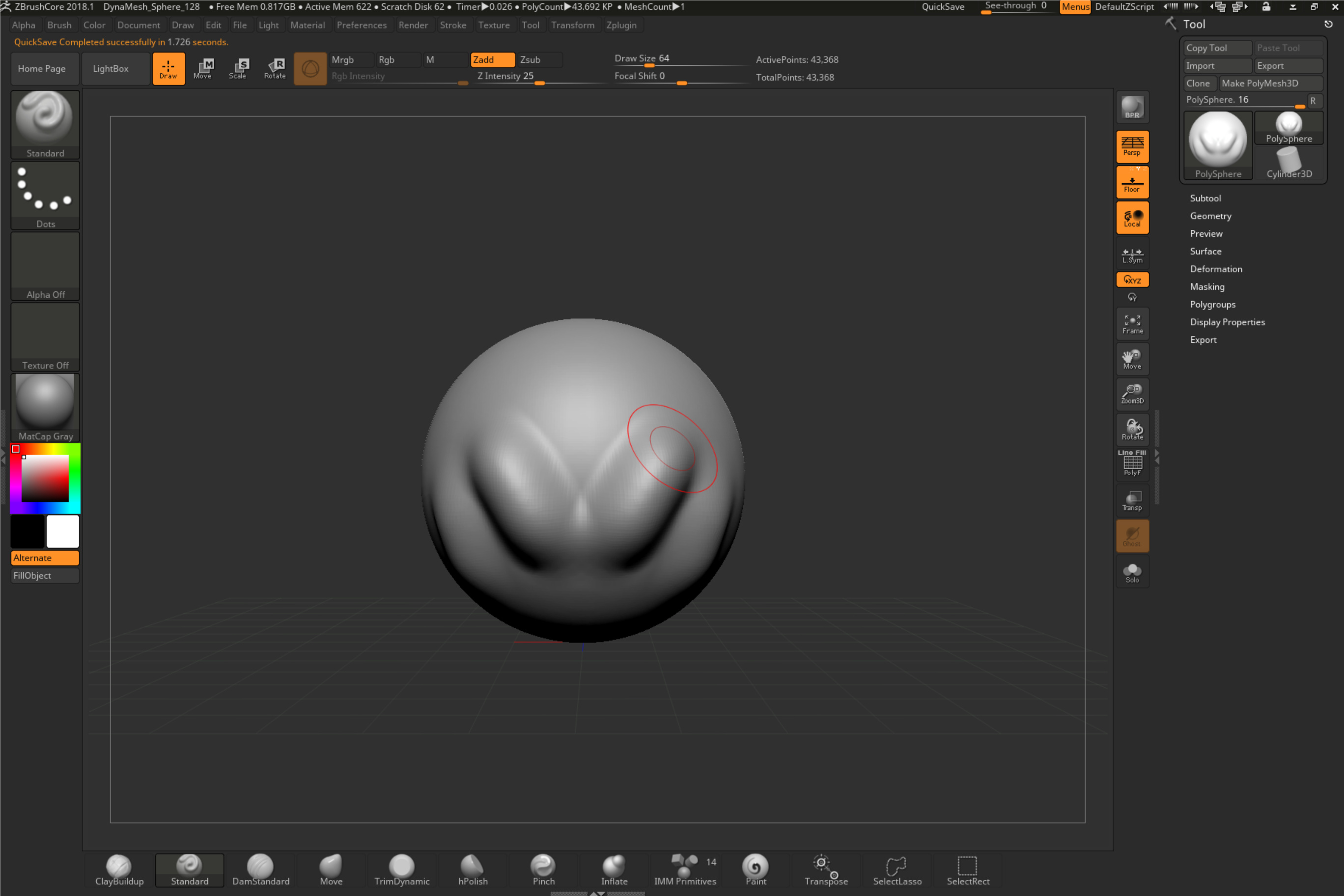Click the Copy Tool button
The width and height of the screenshot is (1344, 896).
(x=1217, y=48)
